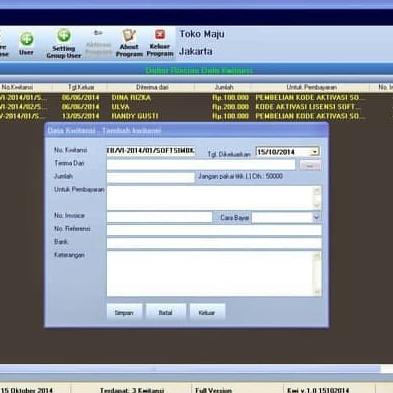
Task: Click the Terdapat 3 Kwitansi status text
Action: point(132,390)
